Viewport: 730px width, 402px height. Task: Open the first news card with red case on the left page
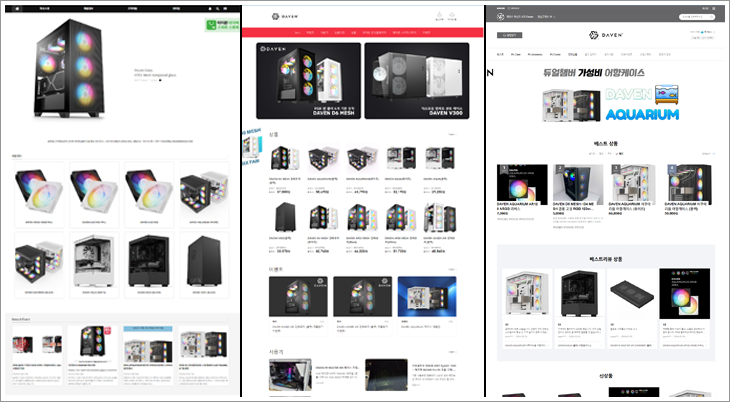tap(37, 355)
